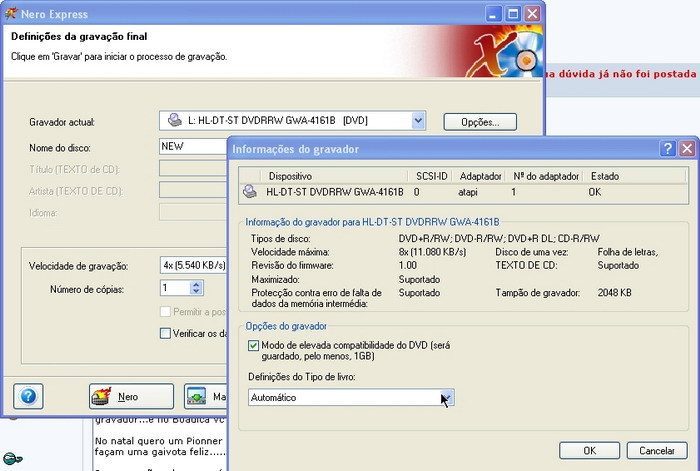Confirm recorder info with OK button
The image size is (700, 471).
[x=589, y=450]
